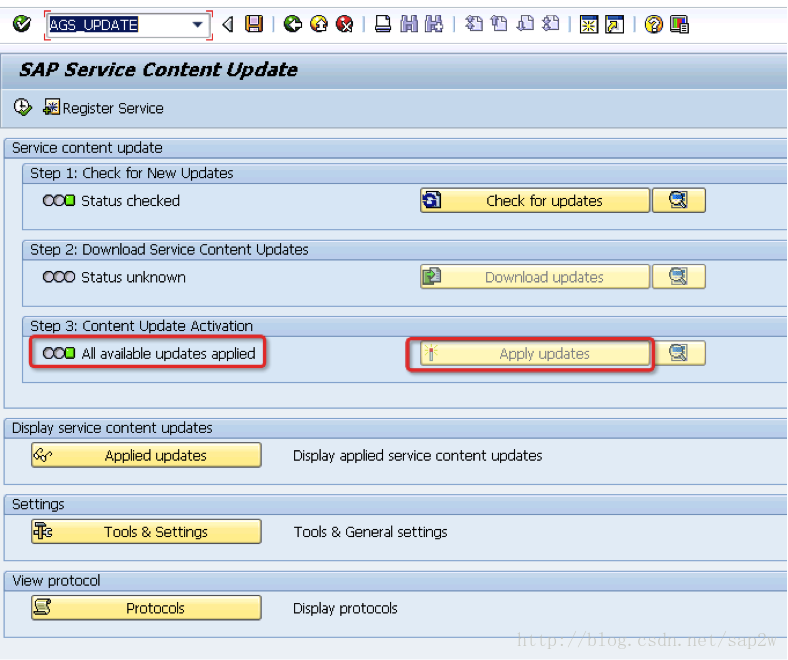Image resolution: width=788 pixels, height=660 pixels.
Task: Click the 'SAP Service Content Update' title
Action: pos(158,69)
